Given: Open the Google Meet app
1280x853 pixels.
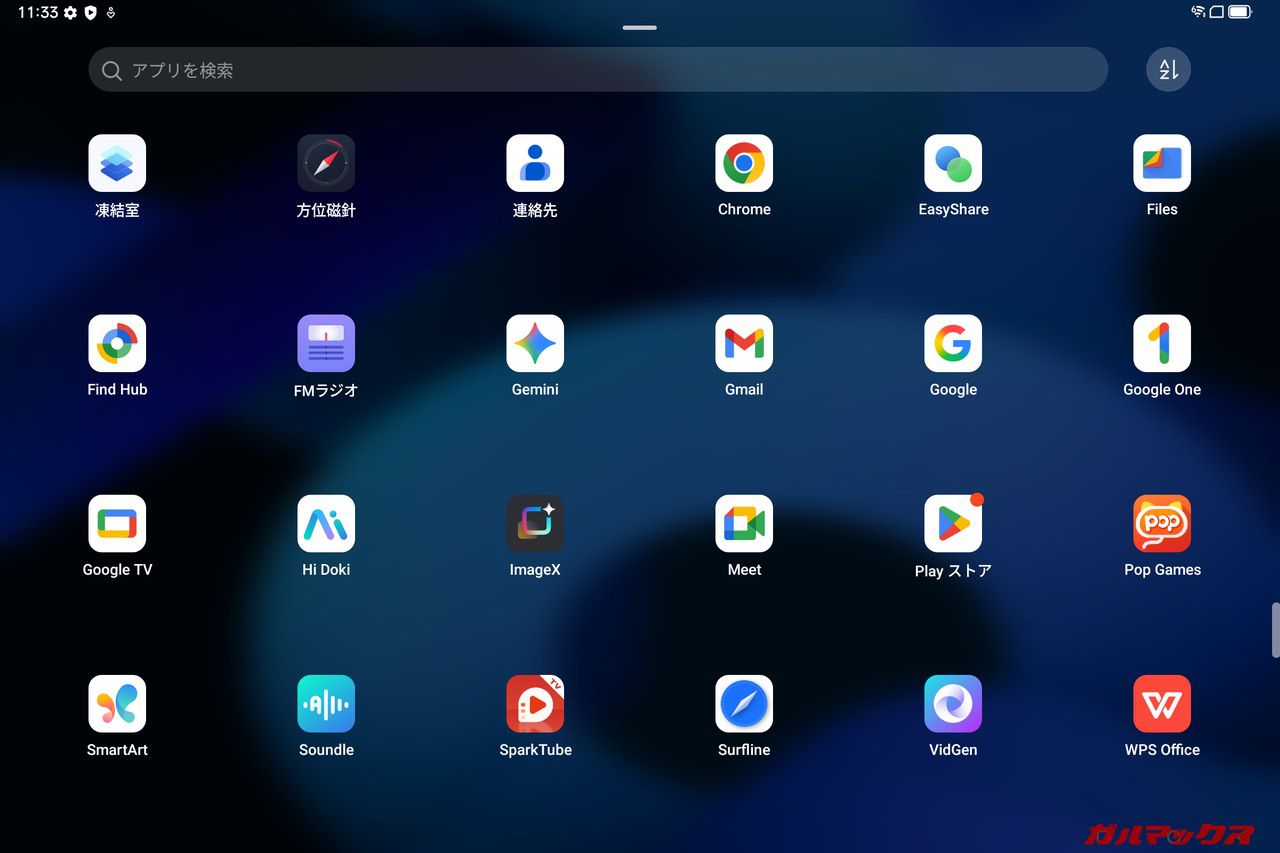Looking at the screenshot, I should pyautogui.click(x=744, y=524).
